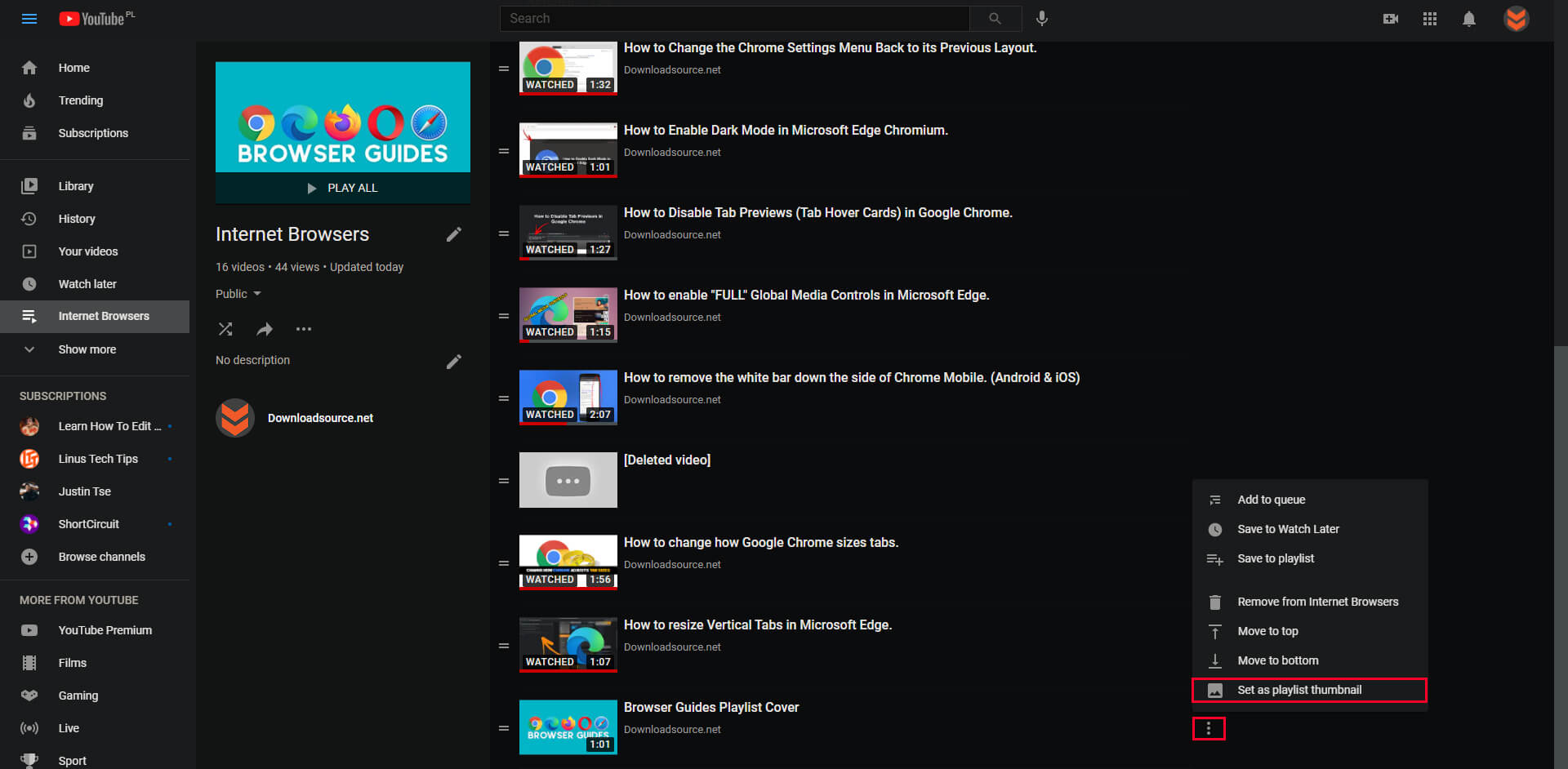Go to Home in the sidebar
The width and height of the screenshot is (1568, 769).
click(x=95, y=68)
